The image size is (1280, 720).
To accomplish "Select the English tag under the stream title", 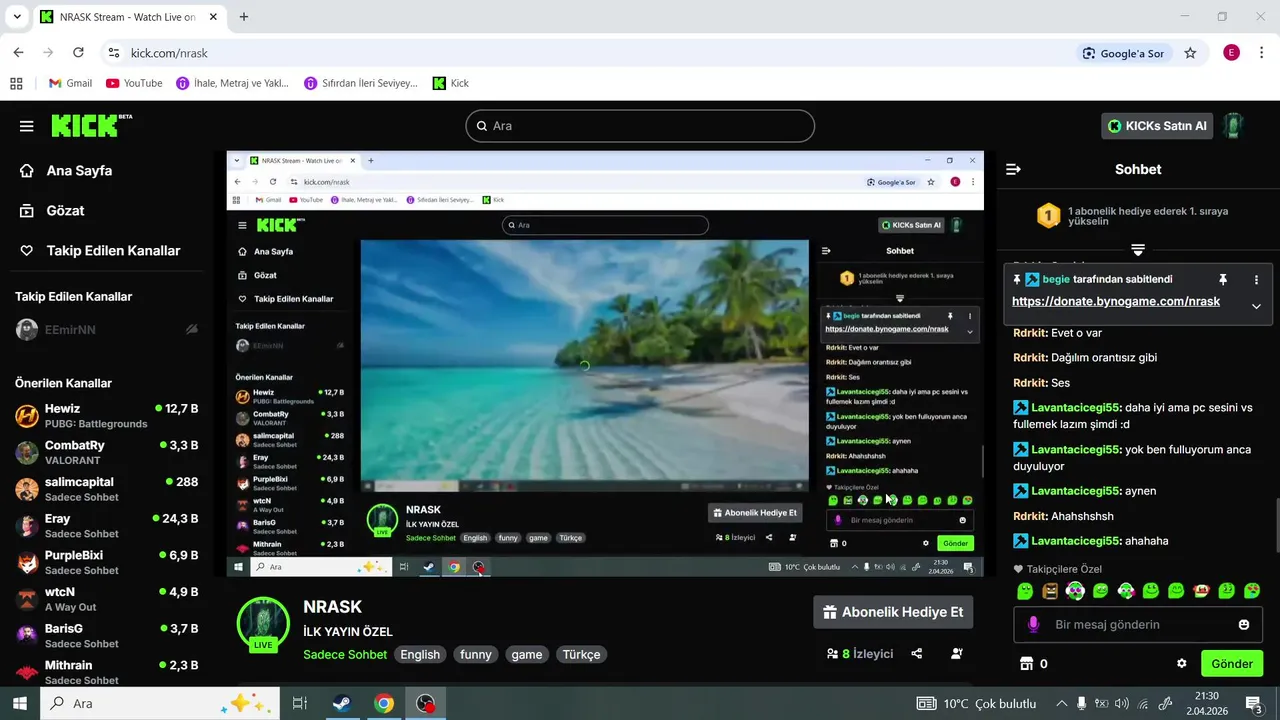I will click(x=420, y=655).
